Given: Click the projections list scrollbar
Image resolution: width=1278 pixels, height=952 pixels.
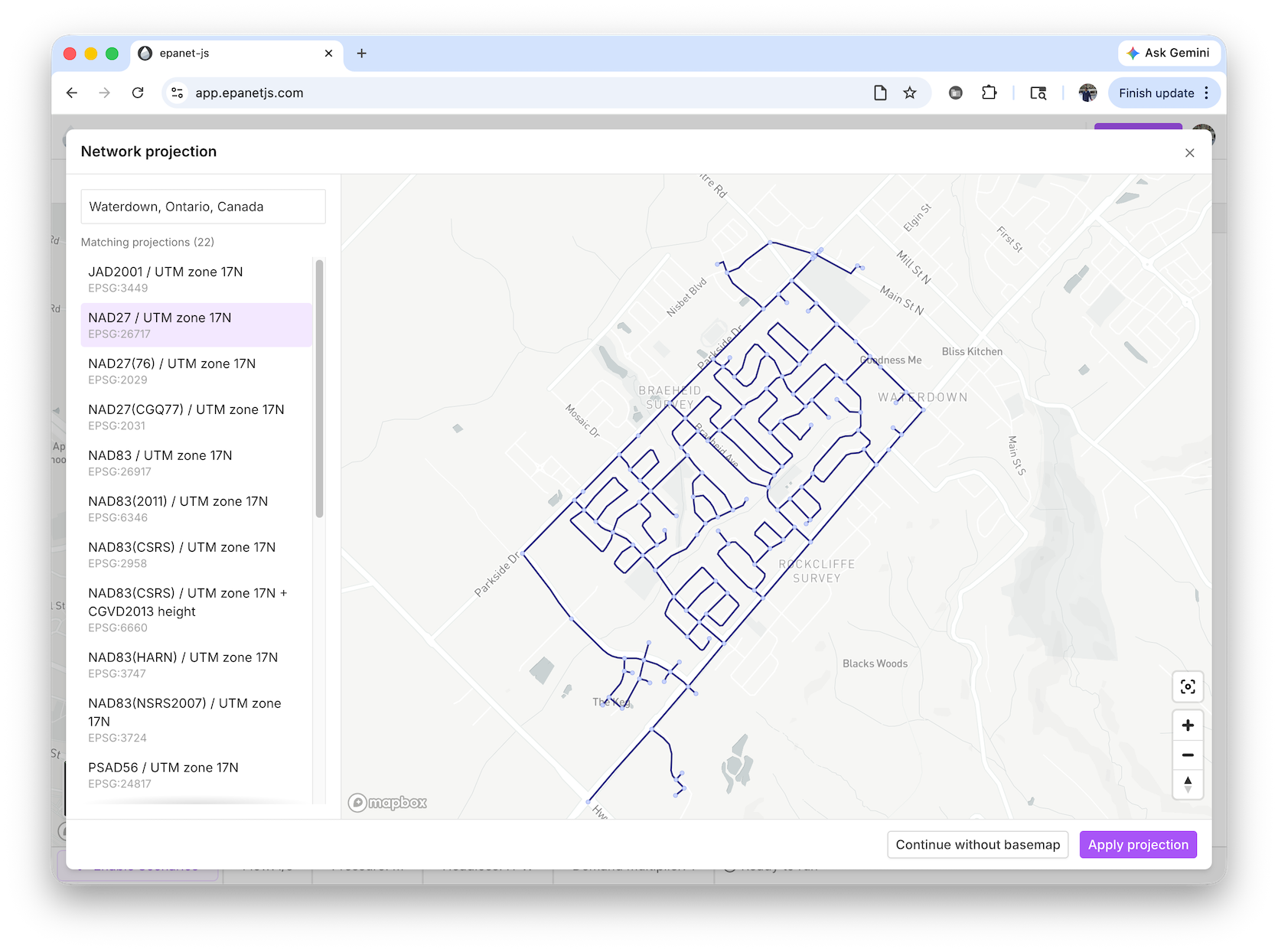Looking at the screenshot, I should click(319, 389).
